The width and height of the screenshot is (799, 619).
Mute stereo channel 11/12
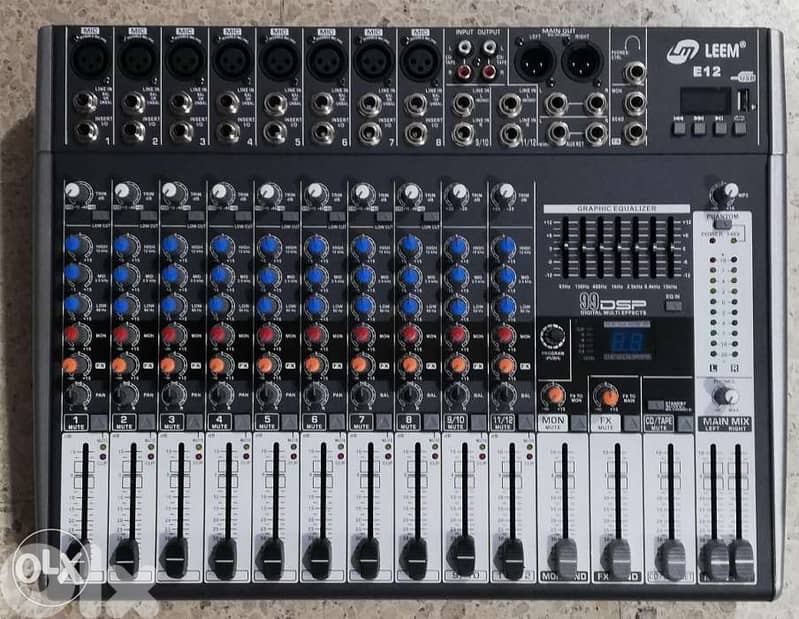[x=526, y=422]
